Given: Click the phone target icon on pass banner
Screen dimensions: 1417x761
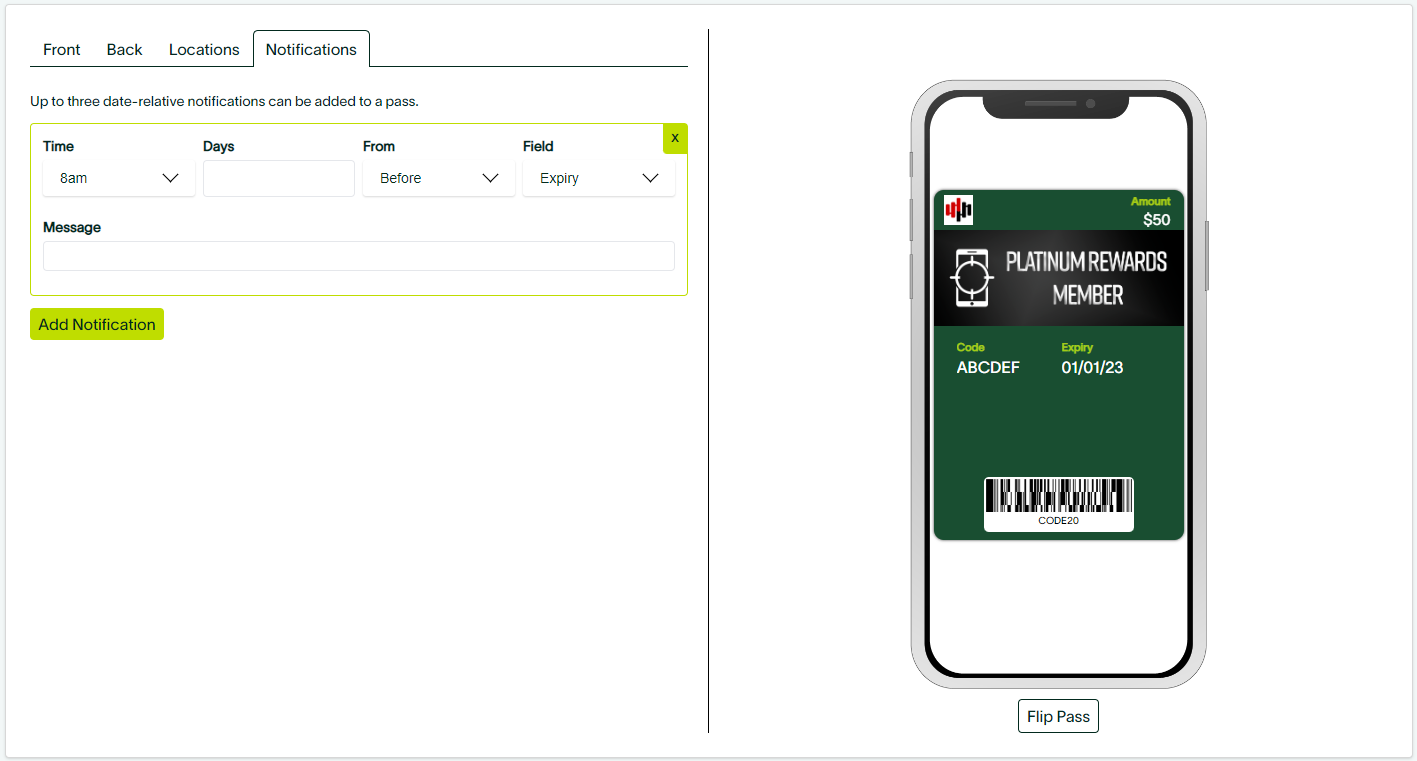Looking at the screenshot, I should point(971,278).
